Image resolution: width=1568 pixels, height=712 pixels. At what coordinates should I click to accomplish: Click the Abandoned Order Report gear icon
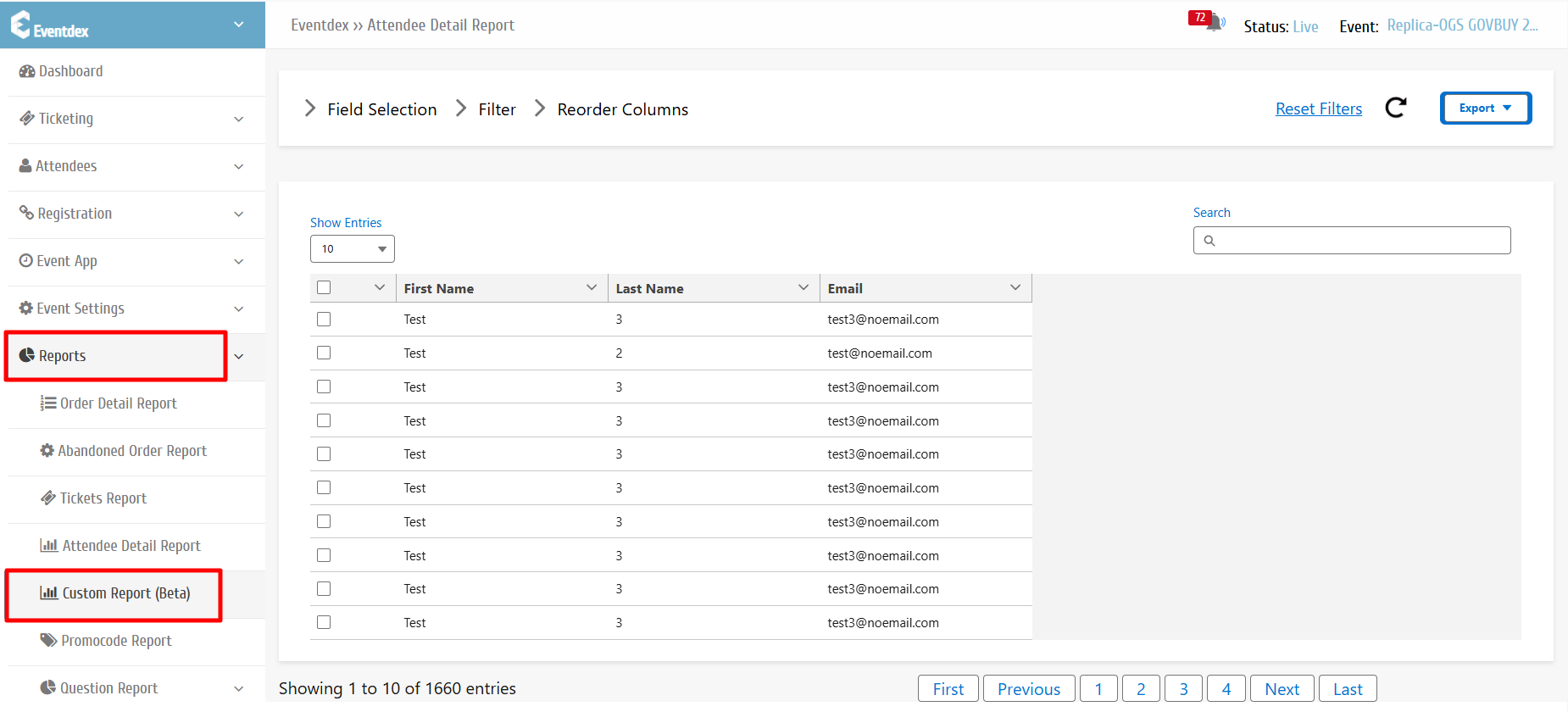[47, 451]
